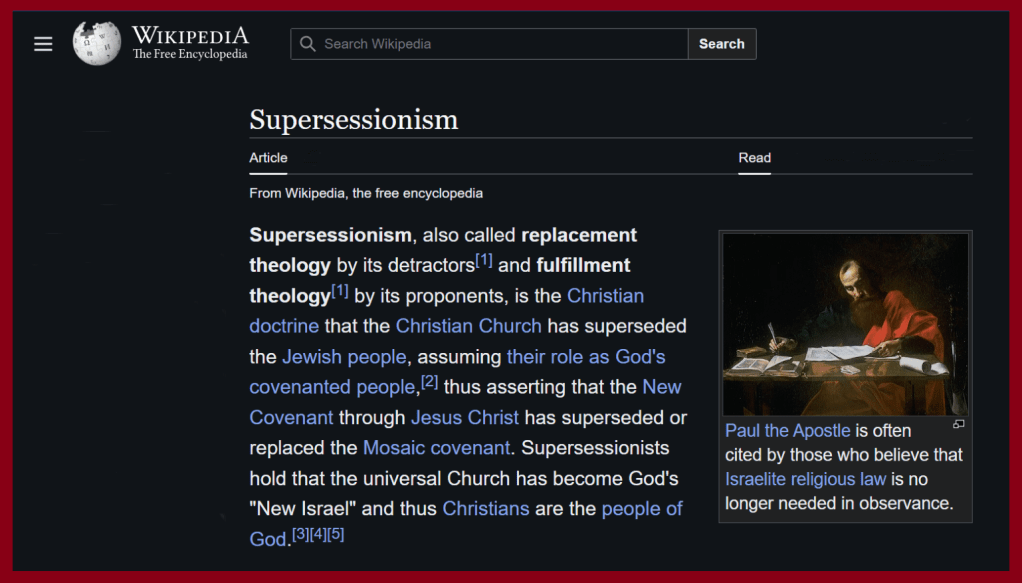Jump to citation reference [2]

click(430, 382)
